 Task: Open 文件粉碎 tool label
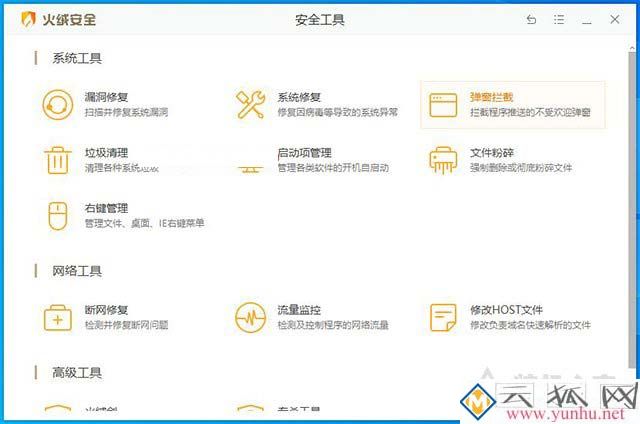coord(491,153)
